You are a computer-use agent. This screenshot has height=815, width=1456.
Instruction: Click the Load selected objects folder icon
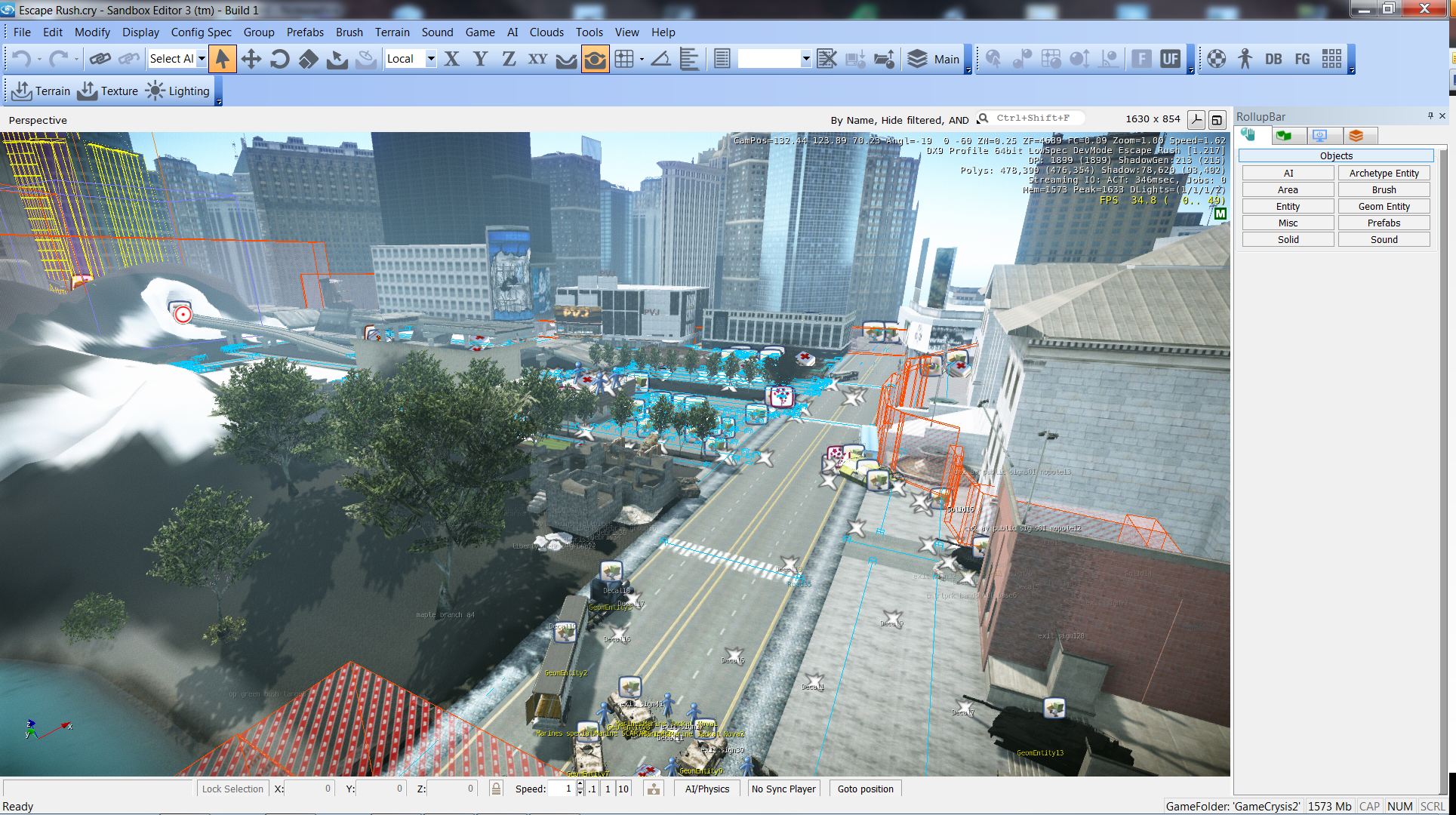[884, 59]
